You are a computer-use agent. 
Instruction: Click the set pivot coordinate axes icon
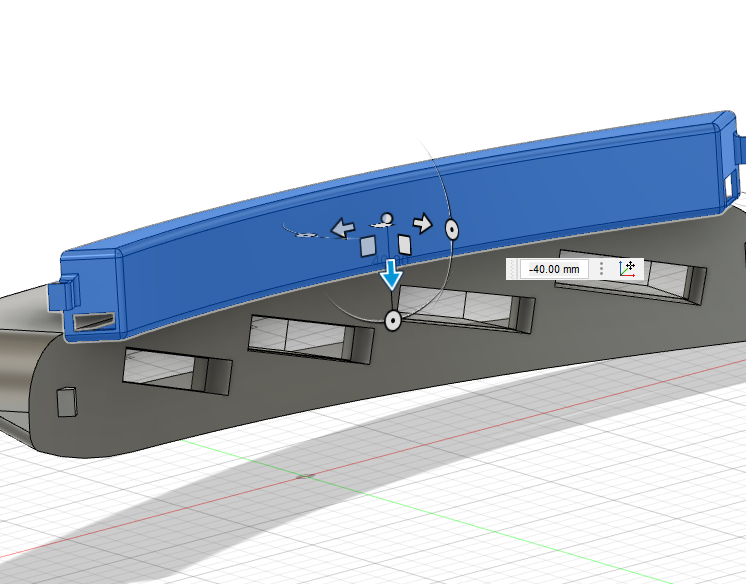point(628,269)
